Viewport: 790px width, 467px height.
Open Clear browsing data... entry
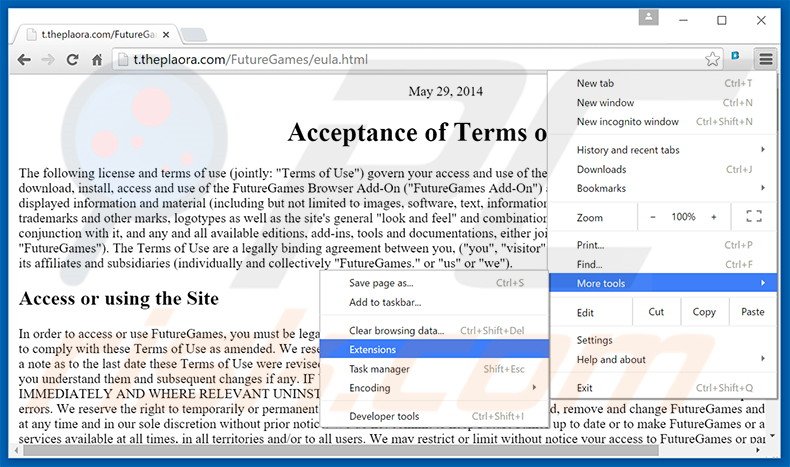[x=434, y=330]
